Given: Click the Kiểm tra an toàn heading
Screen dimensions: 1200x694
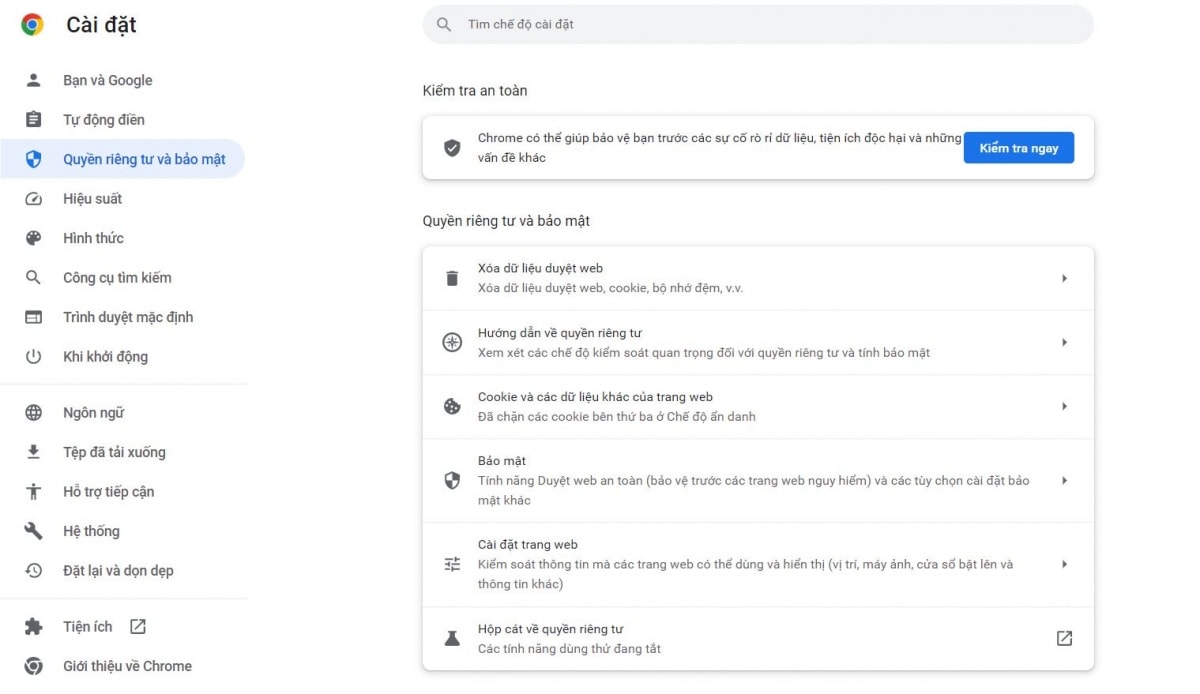Looking at the screenshot, I should (475, 91).
